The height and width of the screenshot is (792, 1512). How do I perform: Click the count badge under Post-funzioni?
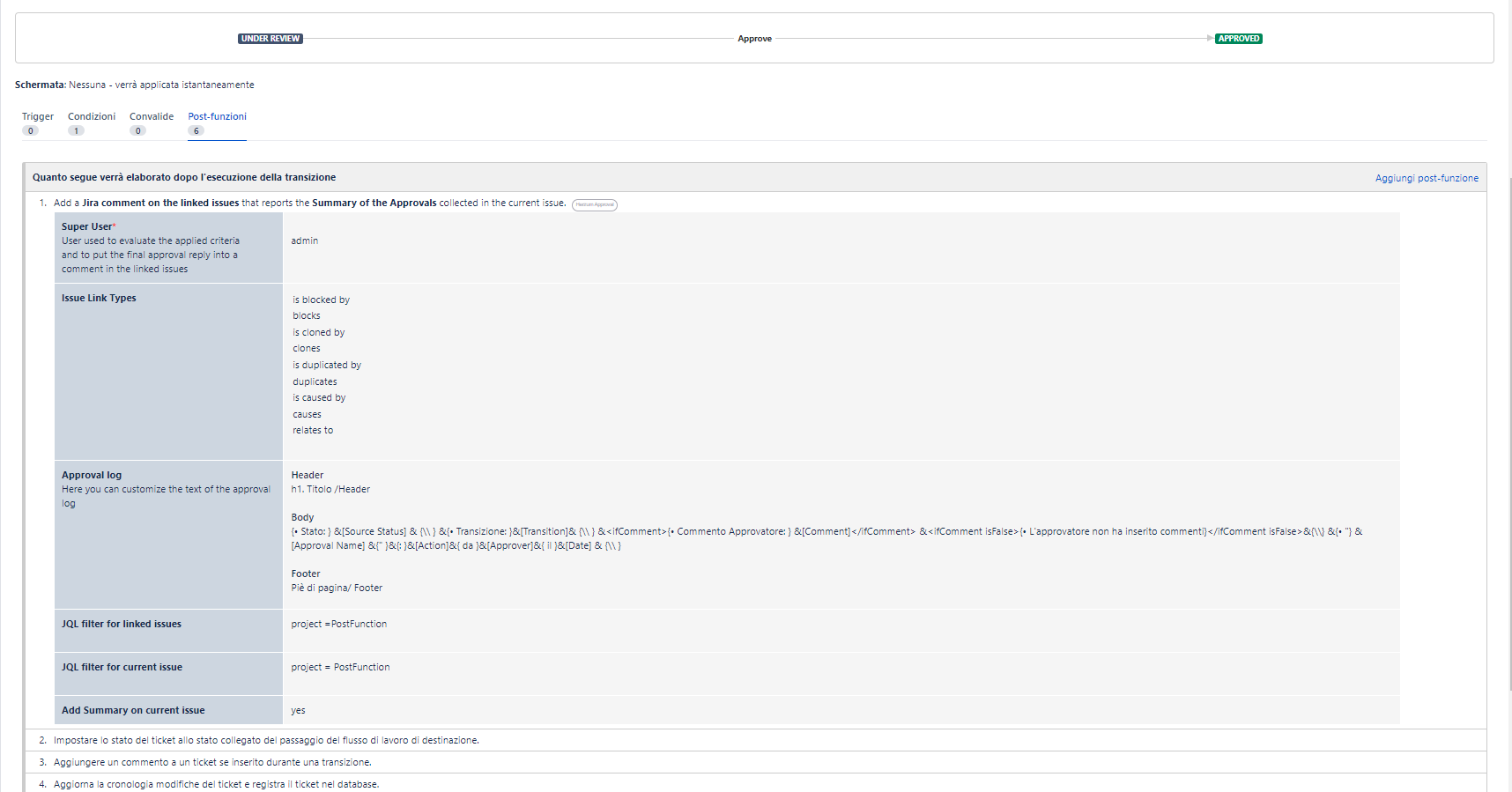[x=196, y=131]
